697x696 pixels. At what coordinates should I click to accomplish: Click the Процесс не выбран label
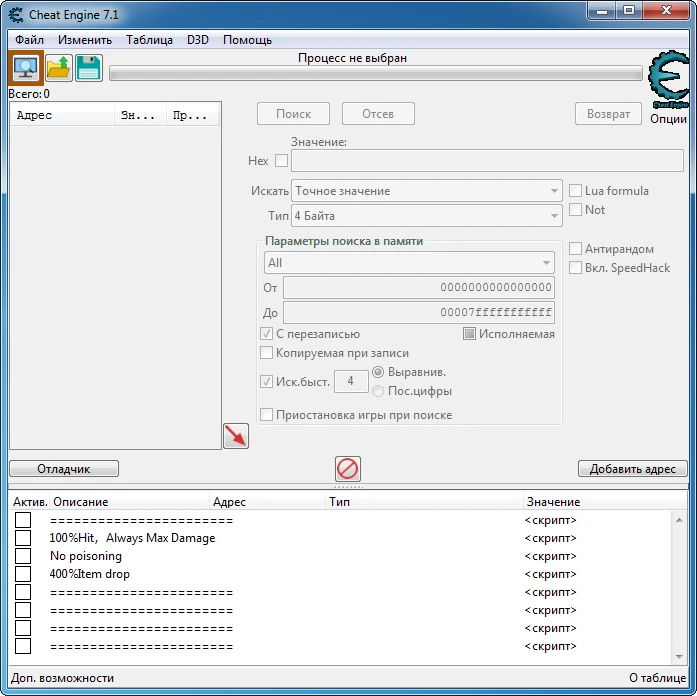tap(352, 58)
